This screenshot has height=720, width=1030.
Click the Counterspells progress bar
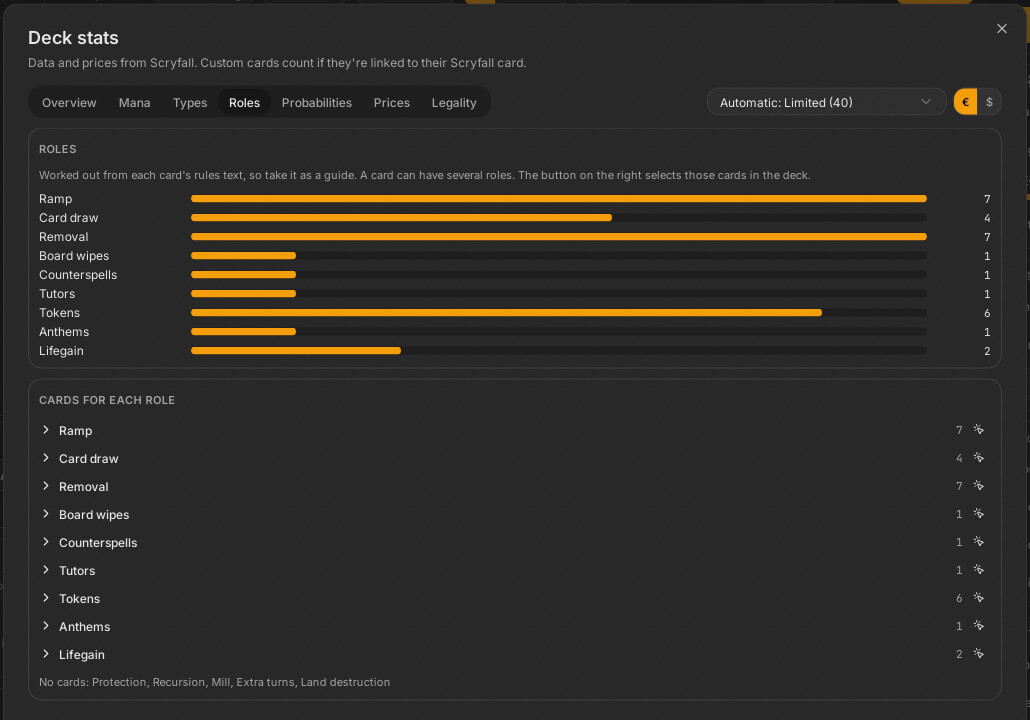click(x=558, y=275)
